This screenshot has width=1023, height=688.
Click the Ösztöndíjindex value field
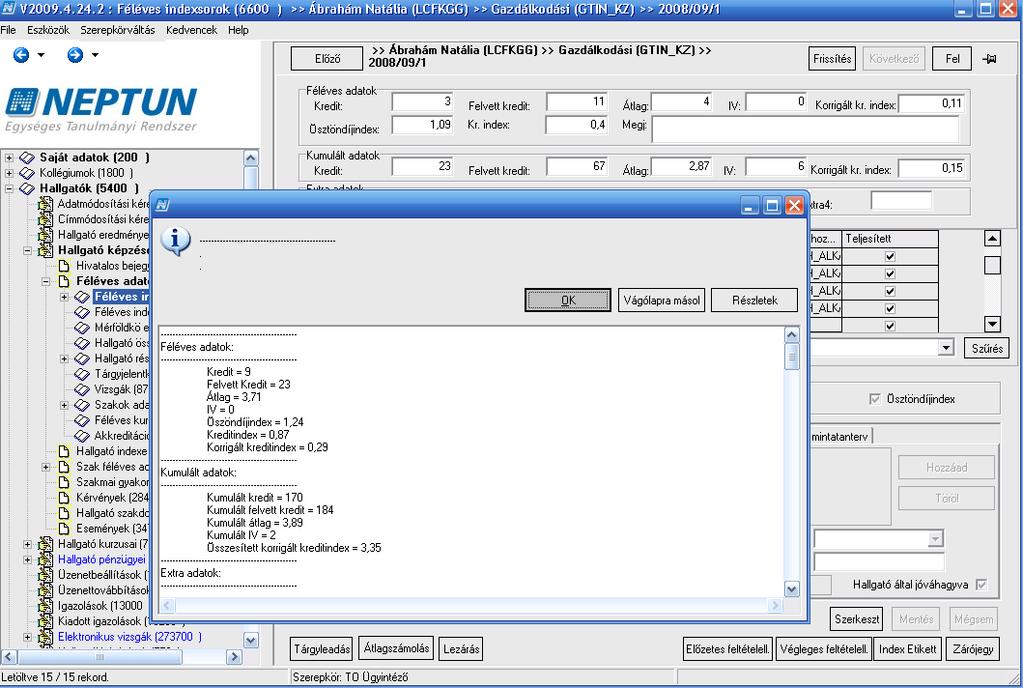coord(422,125)
